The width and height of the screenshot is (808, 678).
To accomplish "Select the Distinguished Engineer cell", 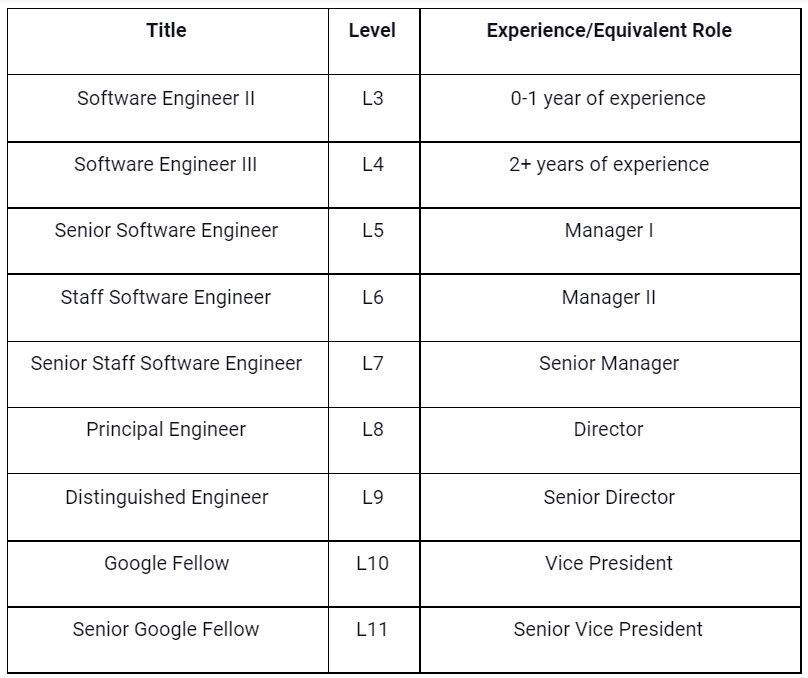I will point(166,498).
